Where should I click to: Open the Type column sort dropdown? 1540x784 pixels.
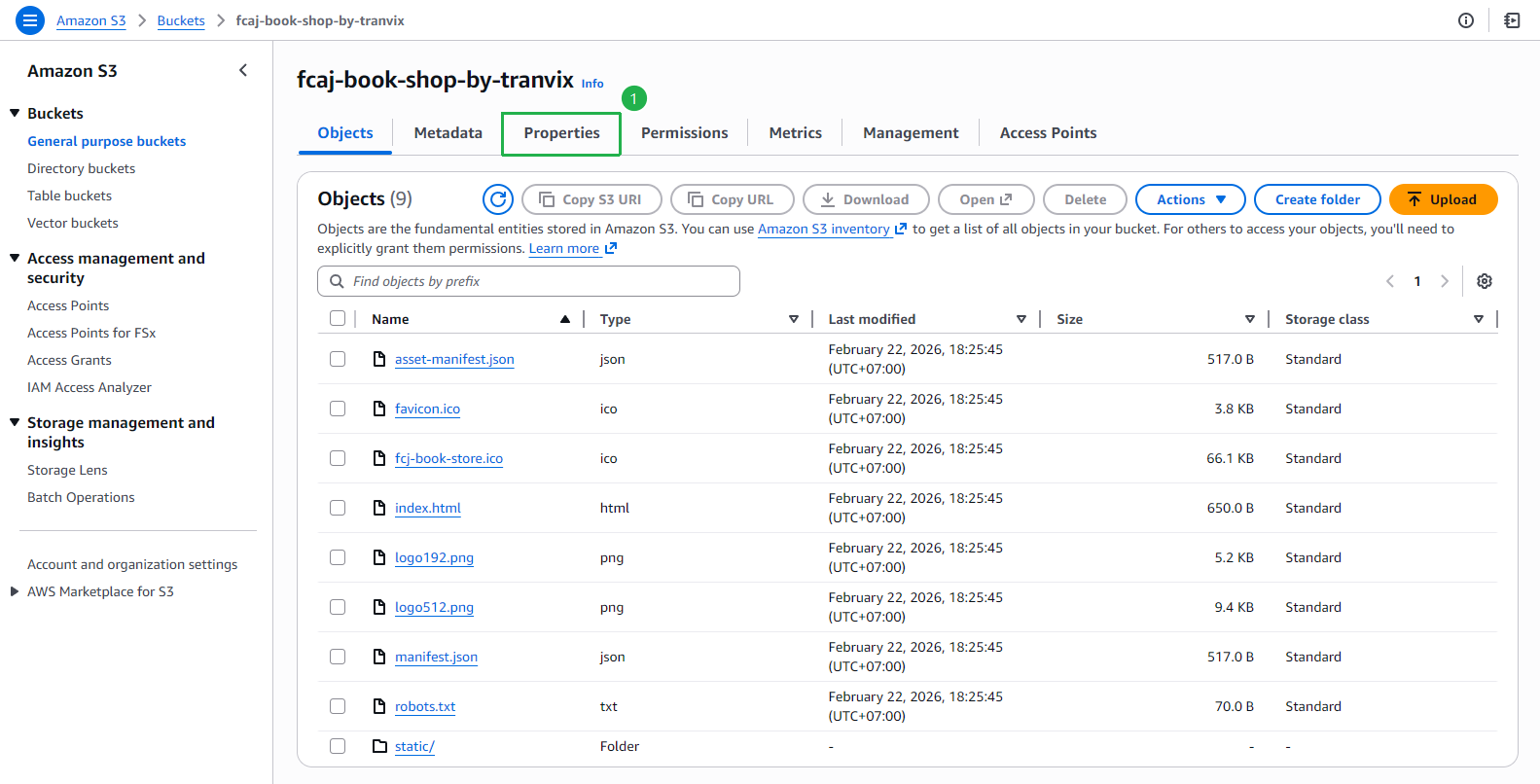(794, 319)
